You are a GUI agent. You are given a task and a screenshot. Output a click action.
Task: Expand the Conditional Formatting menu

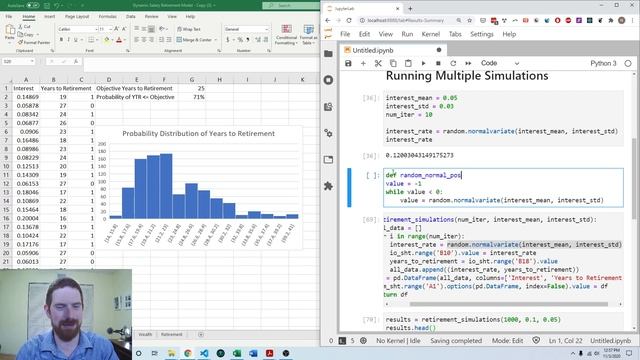pos(286,34)
